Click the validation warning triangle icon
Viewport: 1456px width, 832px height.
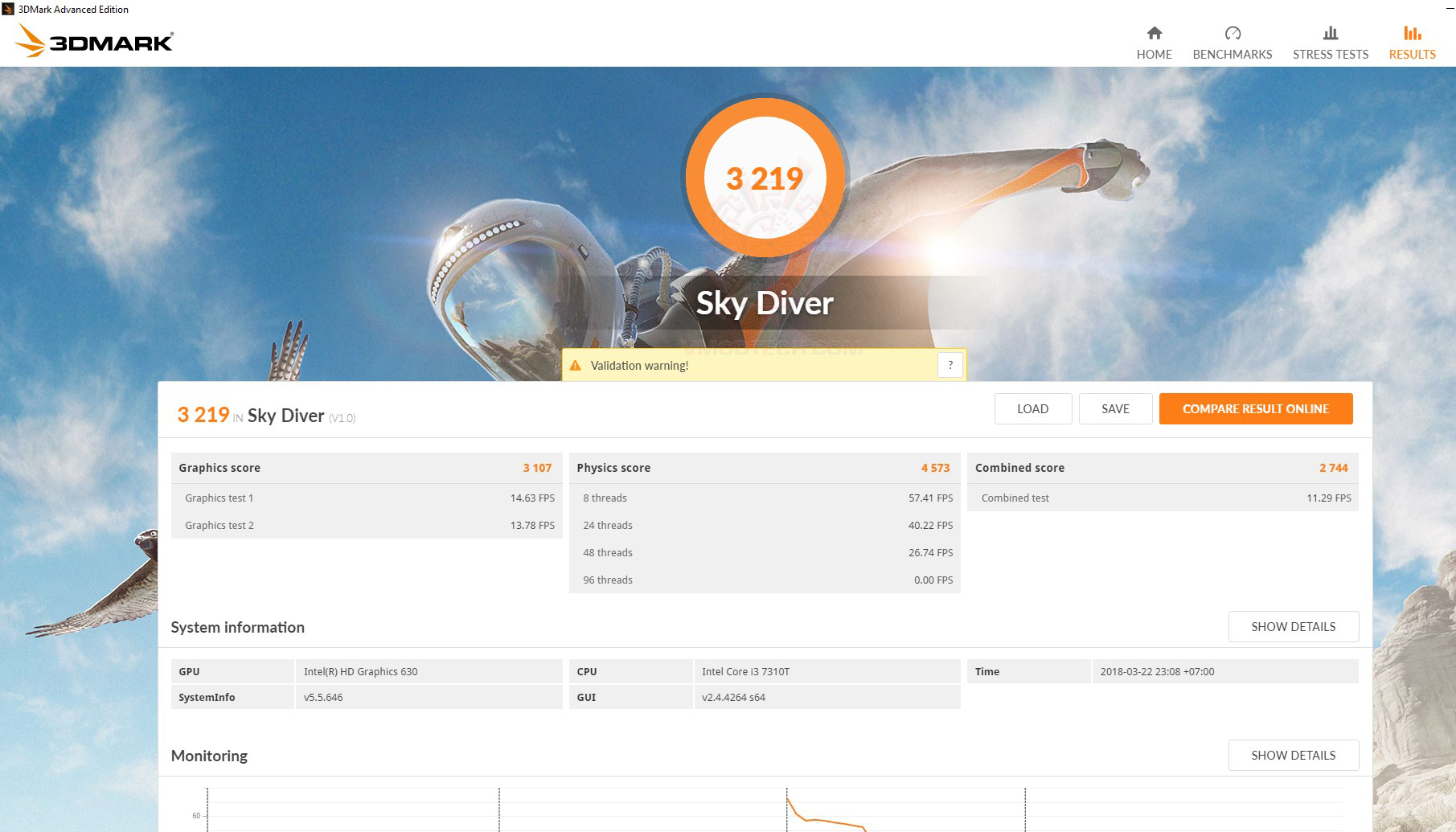tap(575, 366)
